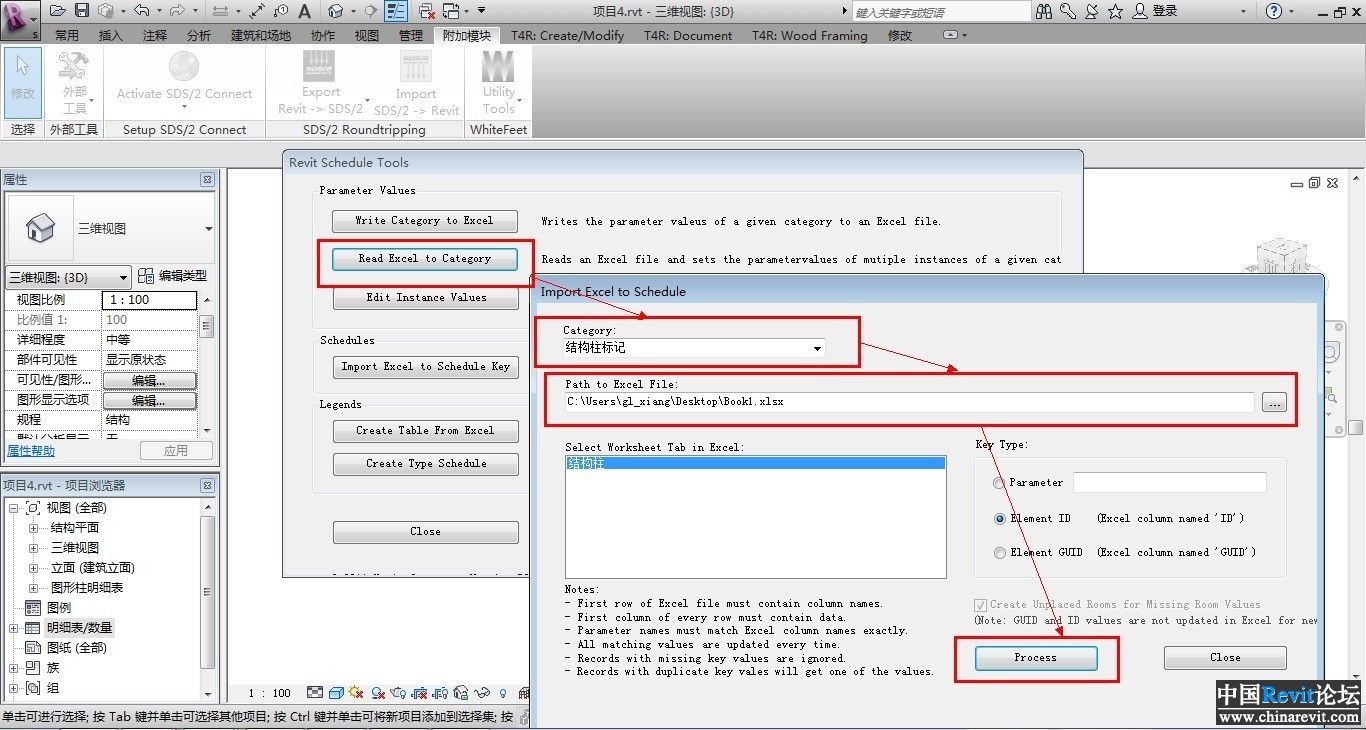This screenshot has height=730, width=1366.
Task: Click the Visual Style cube icon in view bar
Action: tap(336, 693)
